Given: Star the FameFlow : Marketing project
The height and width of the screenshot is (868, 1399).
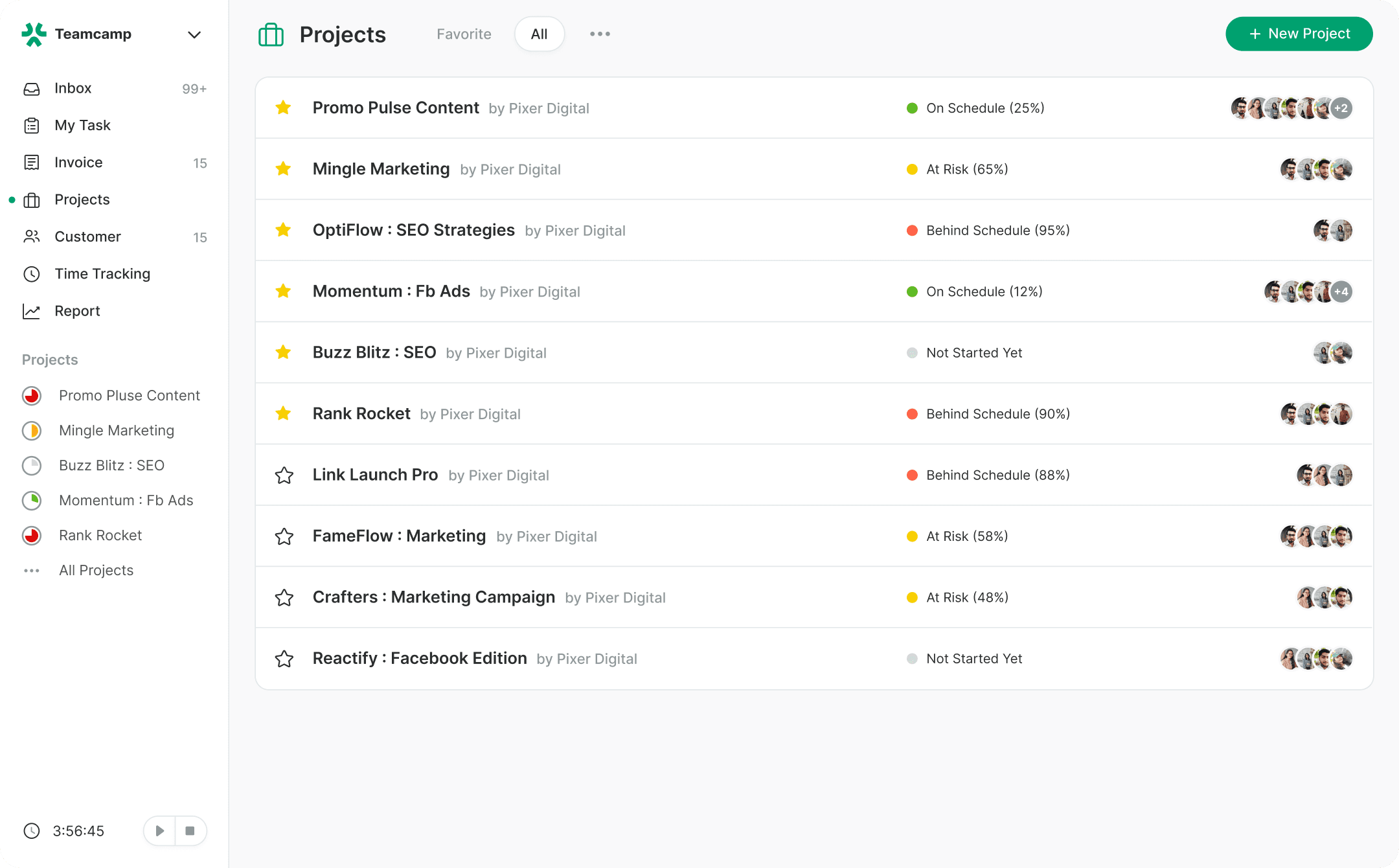Looking at the screenshot, I should [284, 536].
